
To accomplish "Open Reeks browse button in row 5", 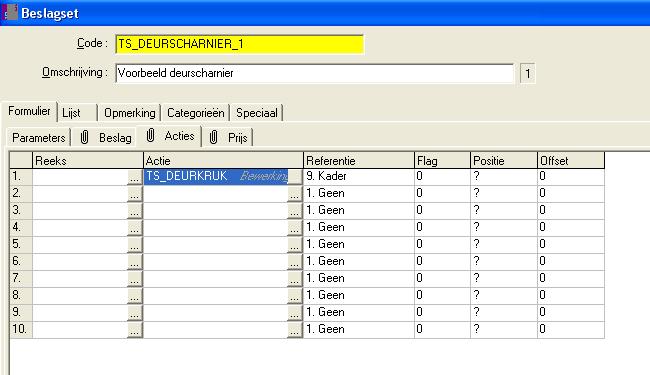I will pos(134,245).
